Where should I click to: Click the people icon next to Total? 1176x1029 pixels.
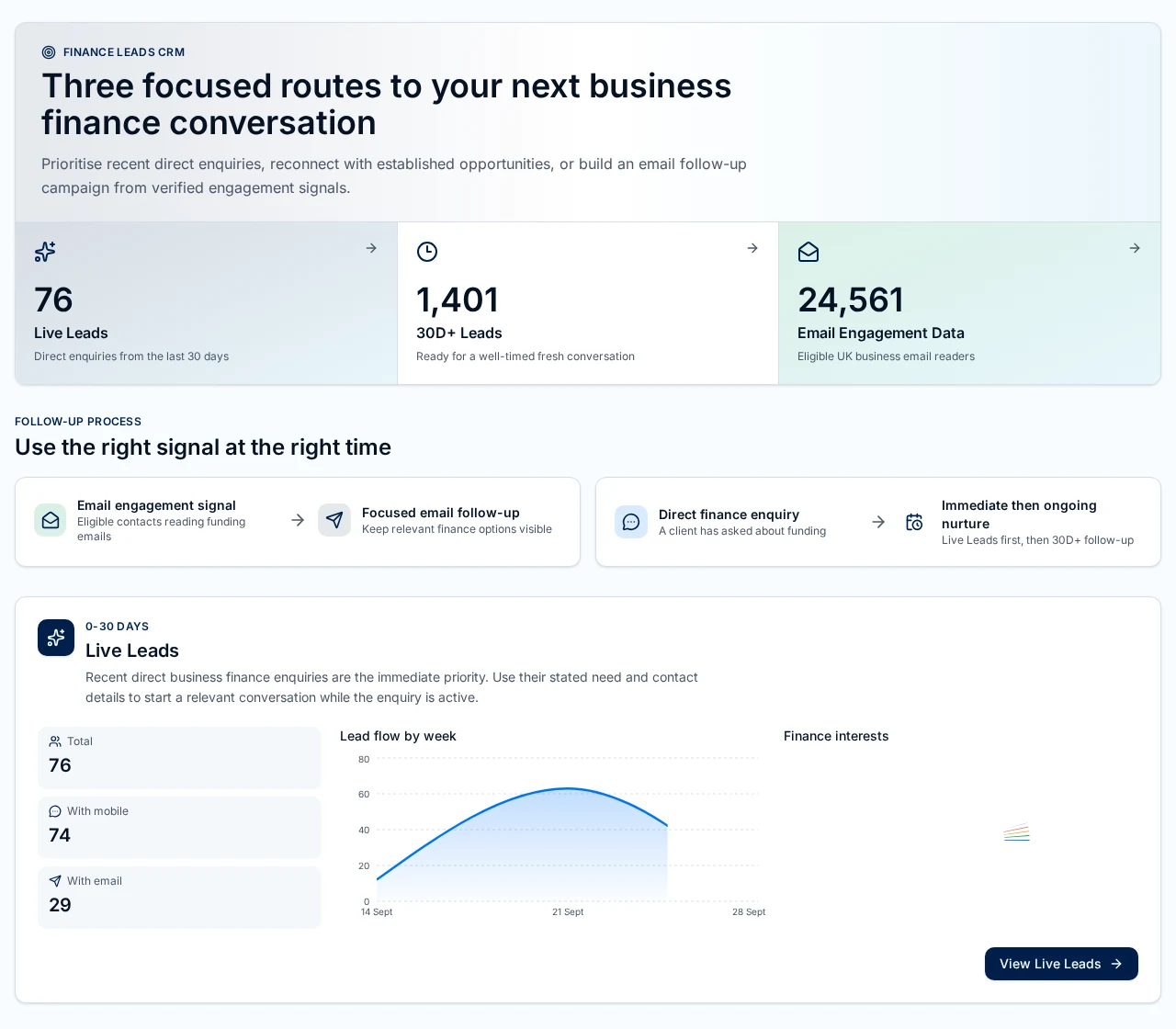(x=55, y=741)
